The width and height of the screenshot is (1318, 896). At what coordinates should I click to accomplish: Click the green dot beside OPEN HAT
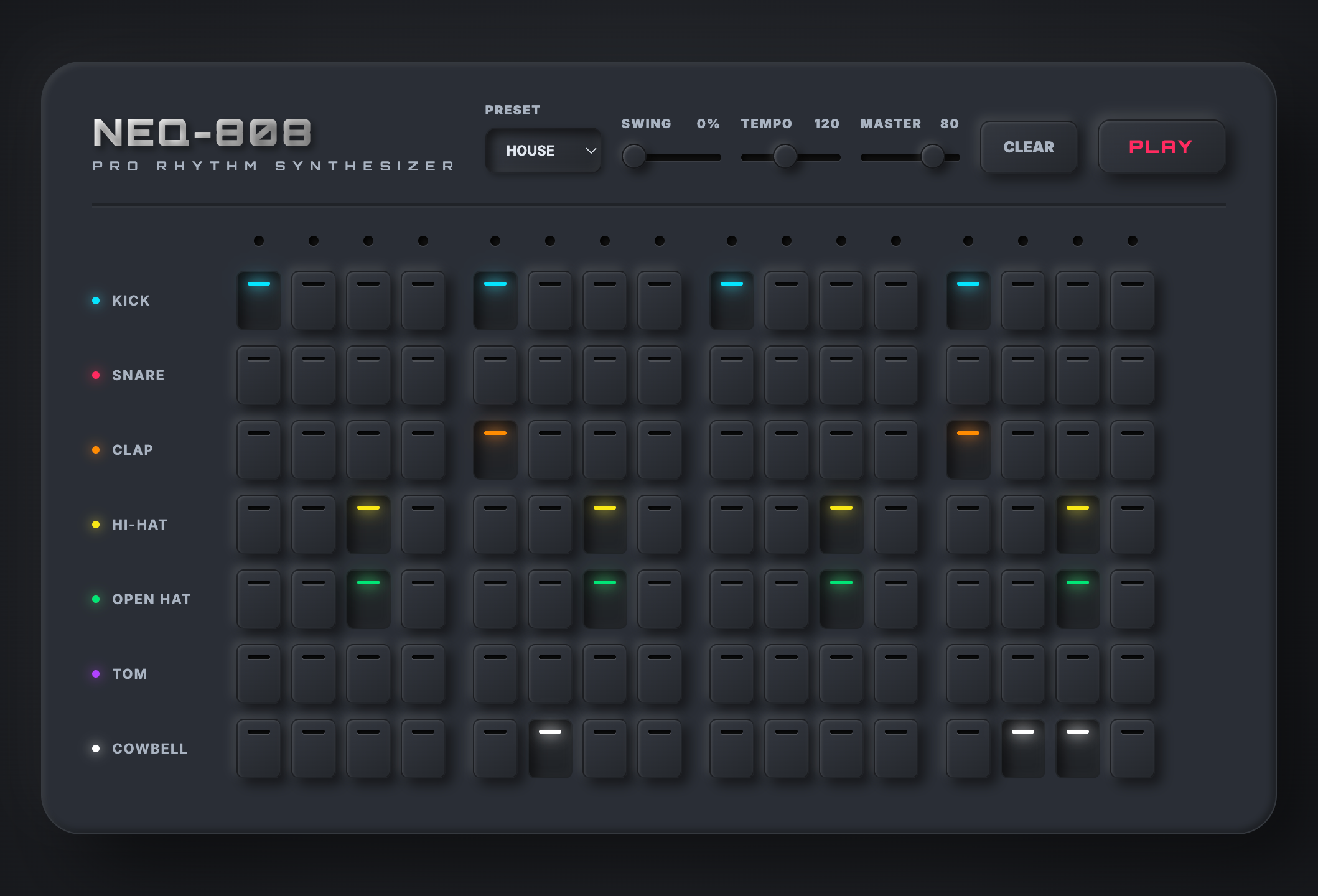coord(96,599)
